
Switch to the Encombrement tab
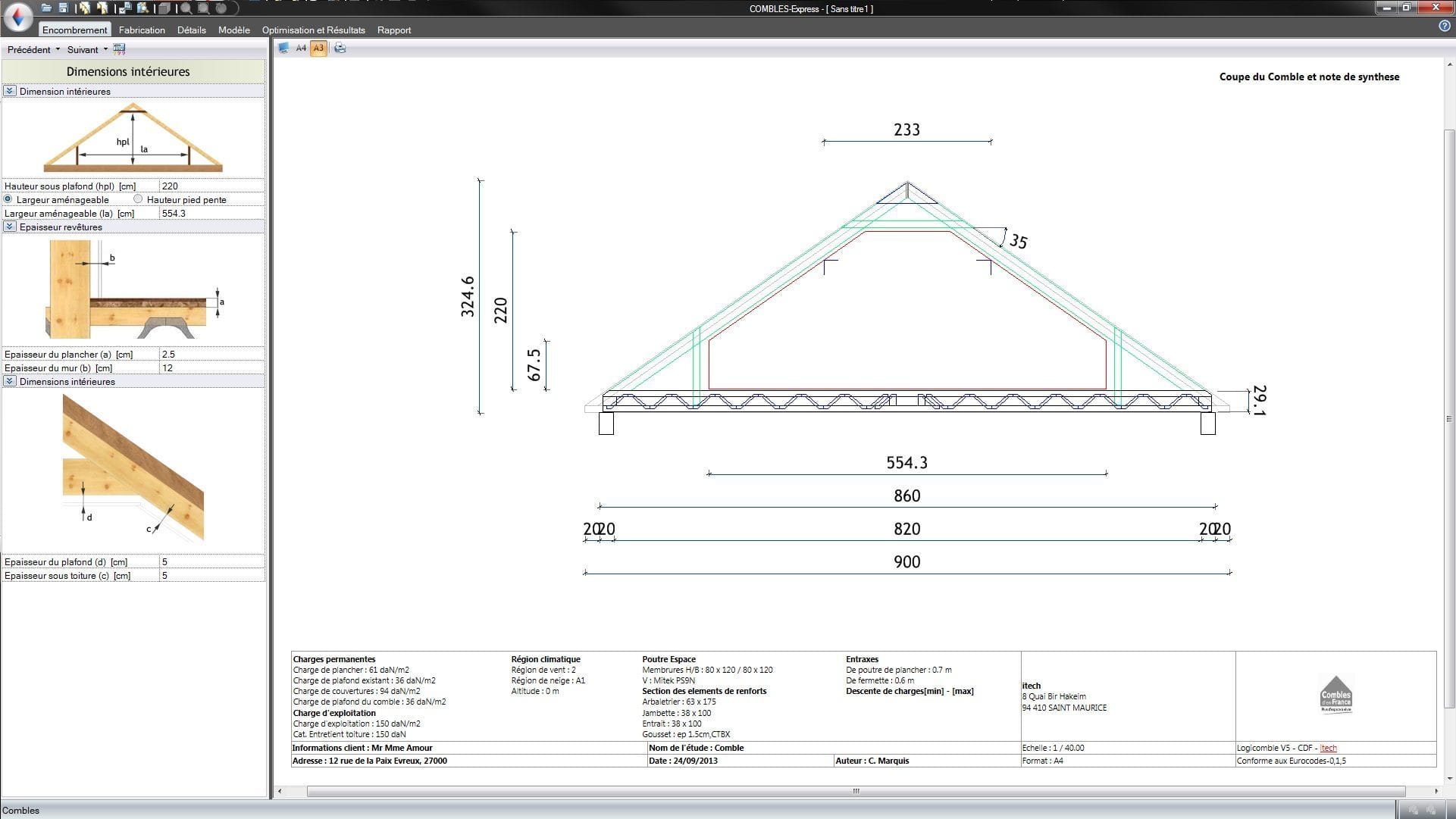coord(74,30)
